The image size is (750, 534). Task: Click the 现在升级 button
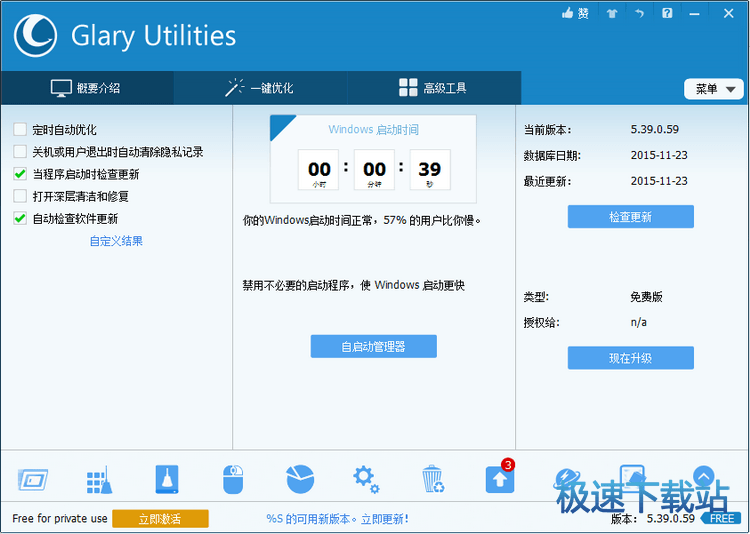[630, 358]
